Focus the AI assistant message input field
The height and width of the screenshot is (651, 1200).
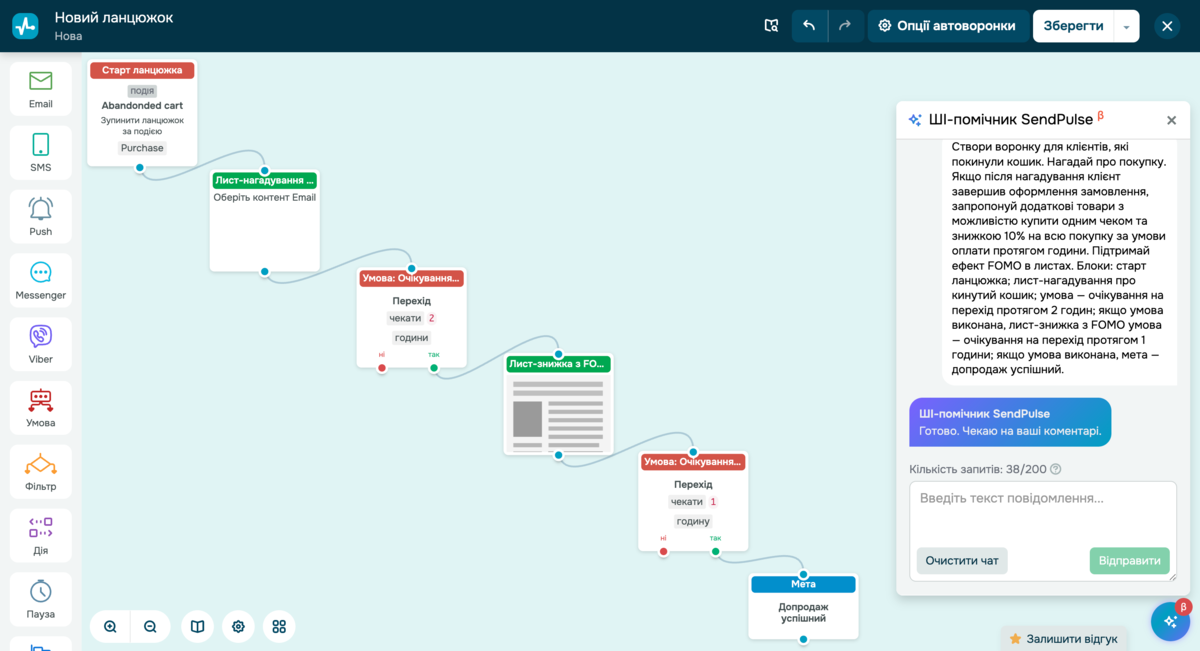click(1043, 512)
